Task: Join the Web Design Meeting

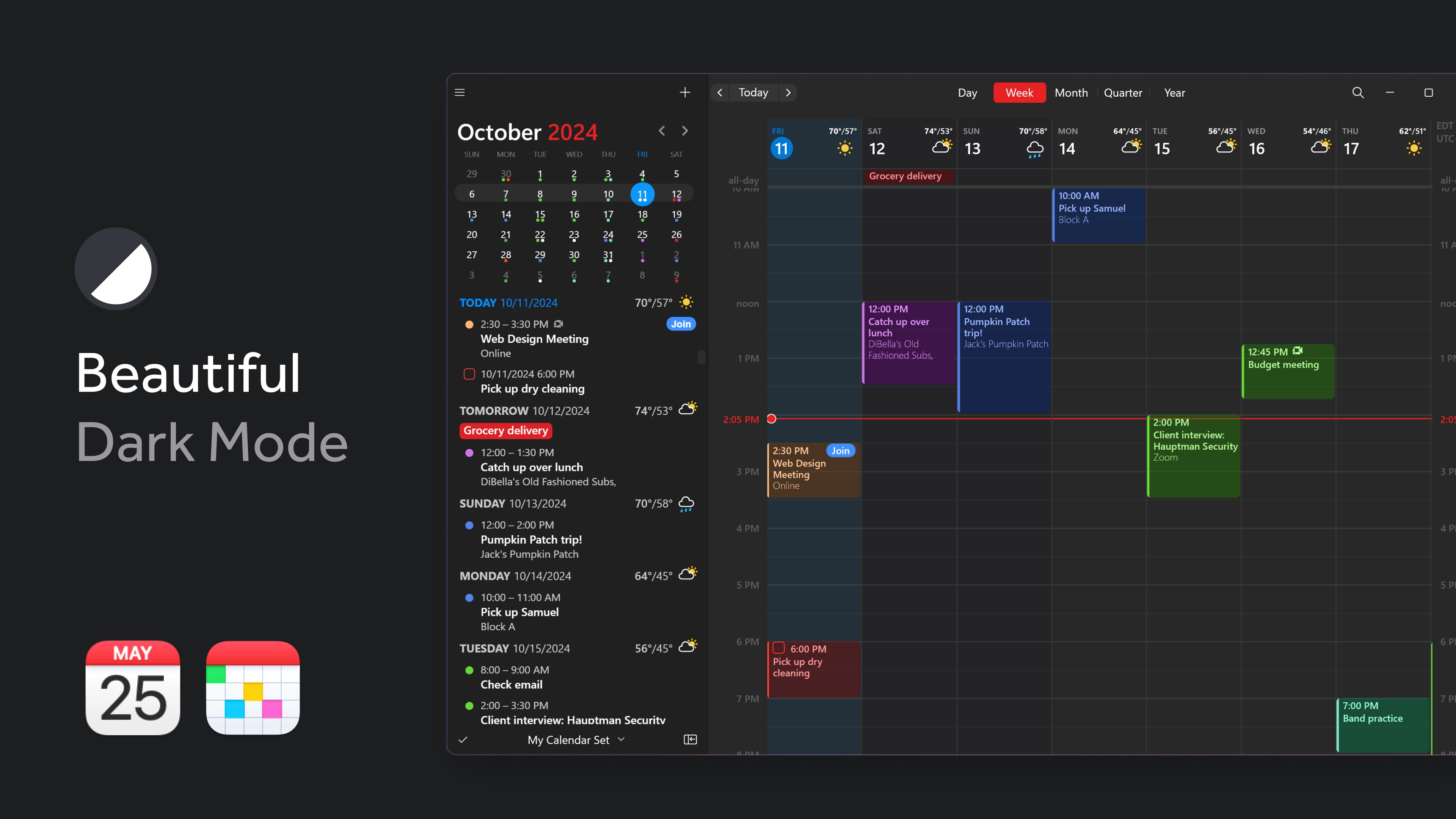Action: 681,324
